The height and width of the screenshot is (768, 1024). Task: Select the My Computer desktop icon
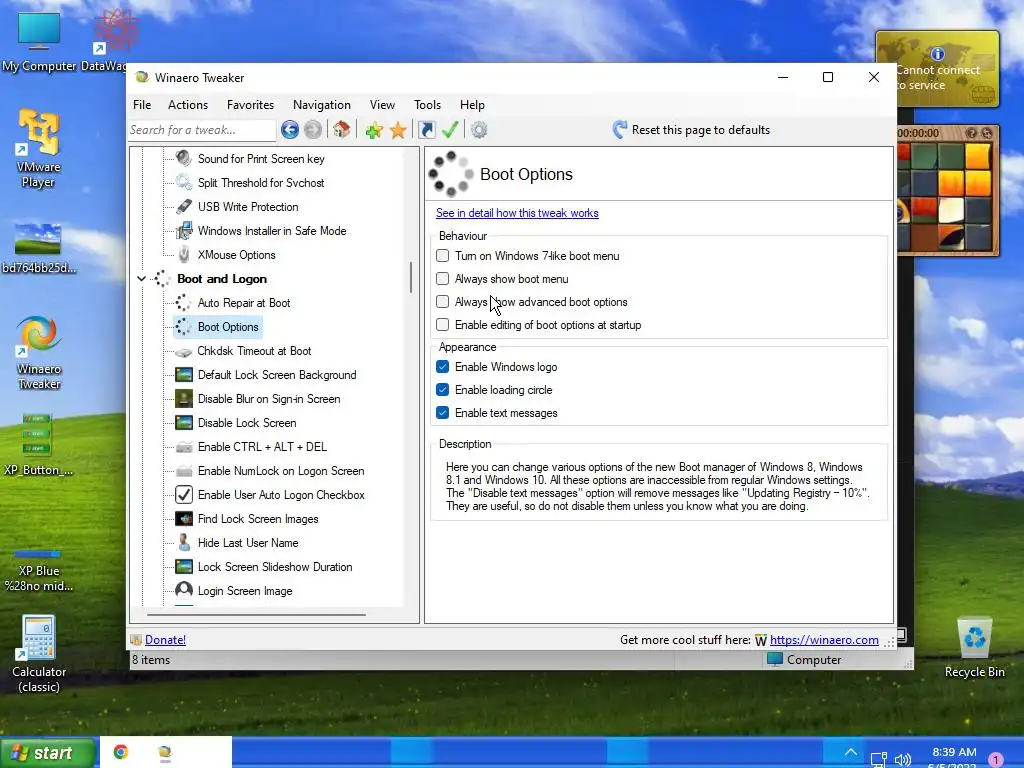(39, 40)
